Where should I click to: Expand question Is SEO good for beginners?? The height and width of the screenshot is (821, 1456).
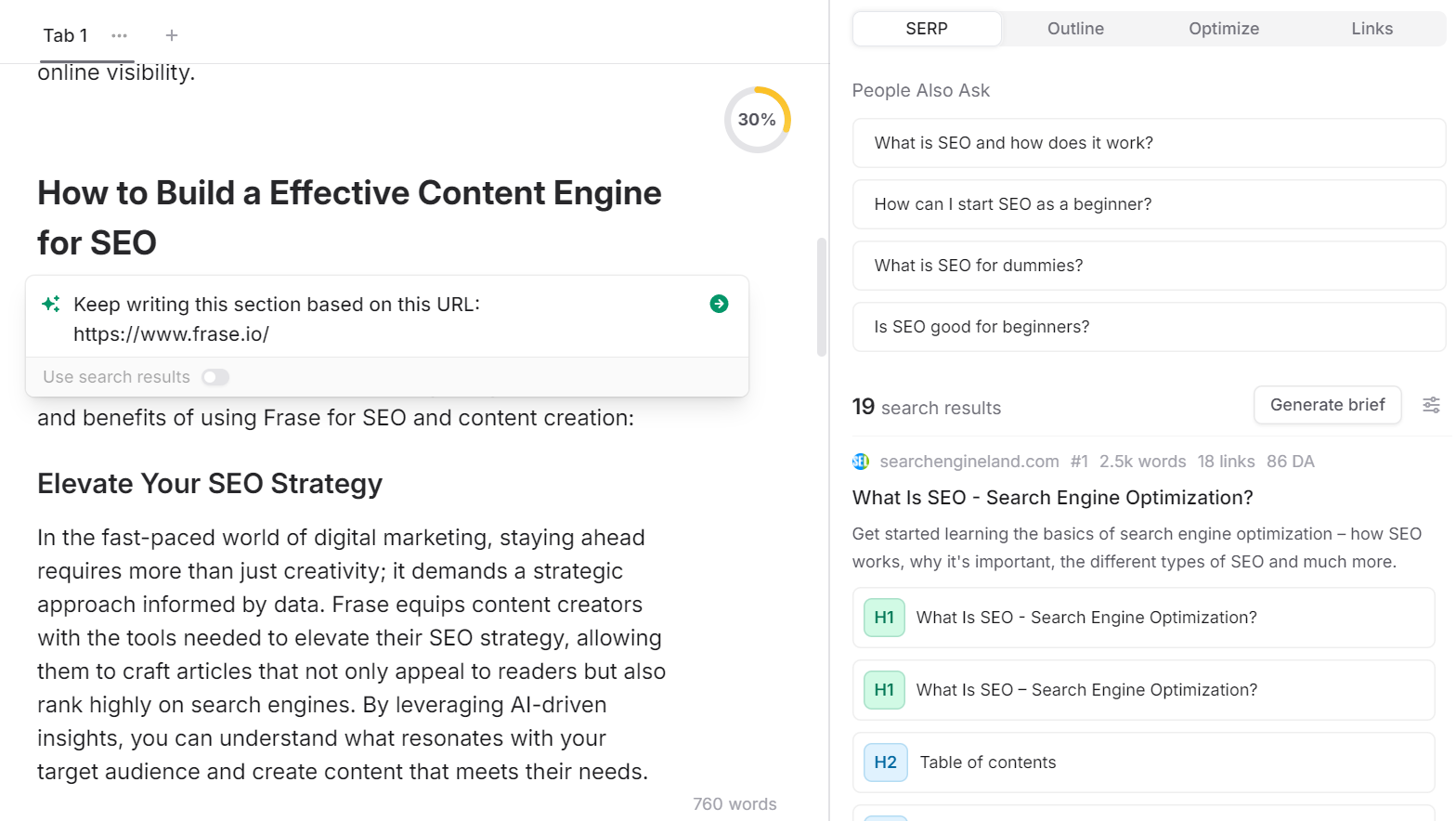pyautogui.click(x=1149, y=327)
